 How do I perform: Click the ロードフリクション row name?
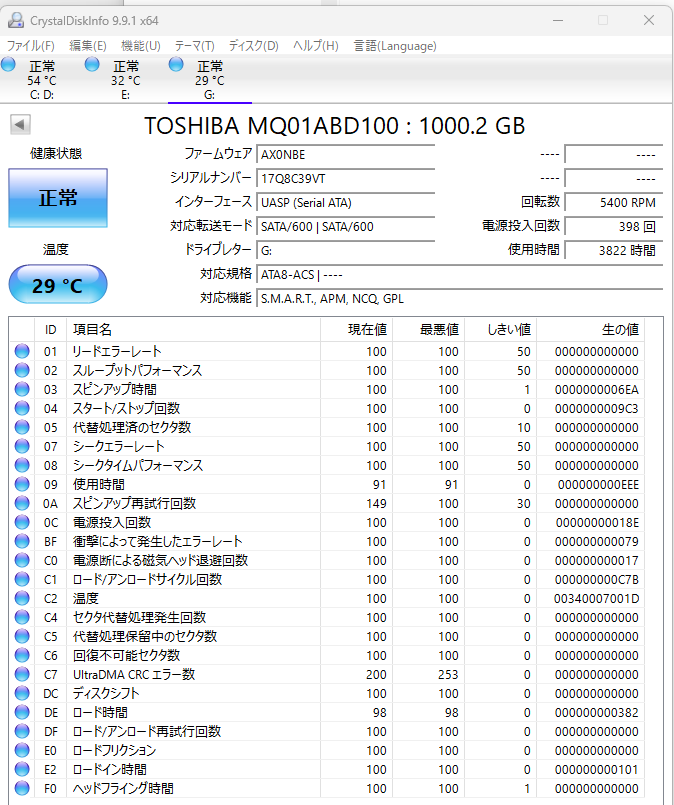click(114, 750)
